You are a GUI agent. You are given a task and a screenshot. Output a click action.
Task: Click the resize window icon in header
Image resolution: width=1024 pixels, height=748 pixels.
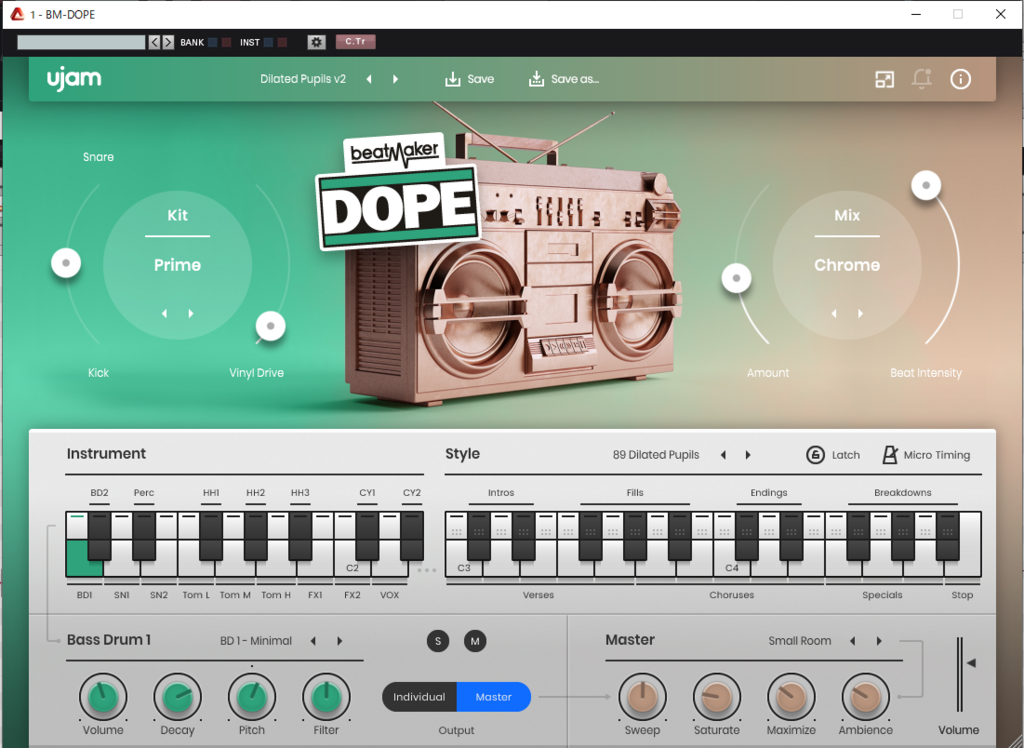coord(884,79)
